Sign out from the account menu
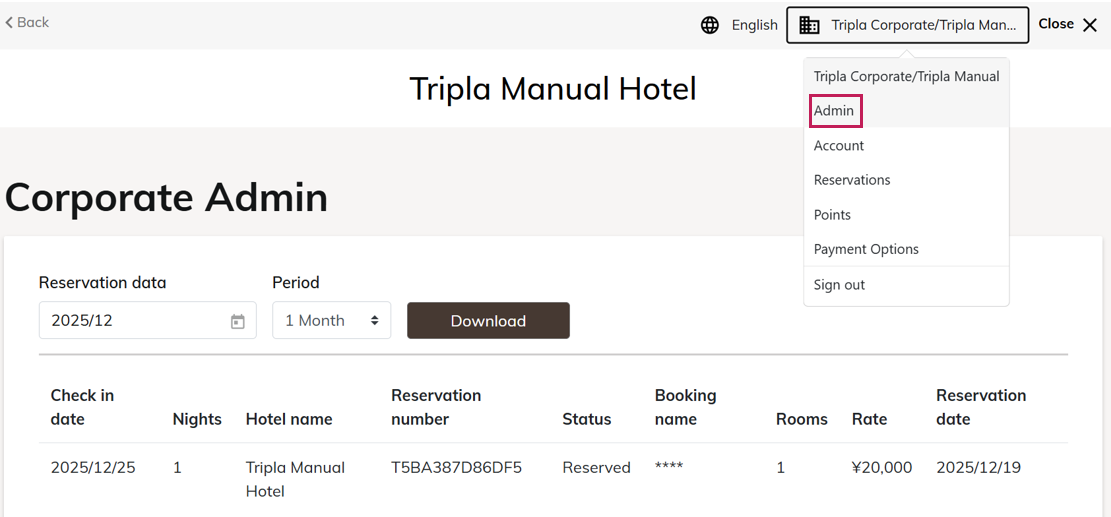Image resolution: width=1111 pixels, height=517 pixels. pos(839,285)
